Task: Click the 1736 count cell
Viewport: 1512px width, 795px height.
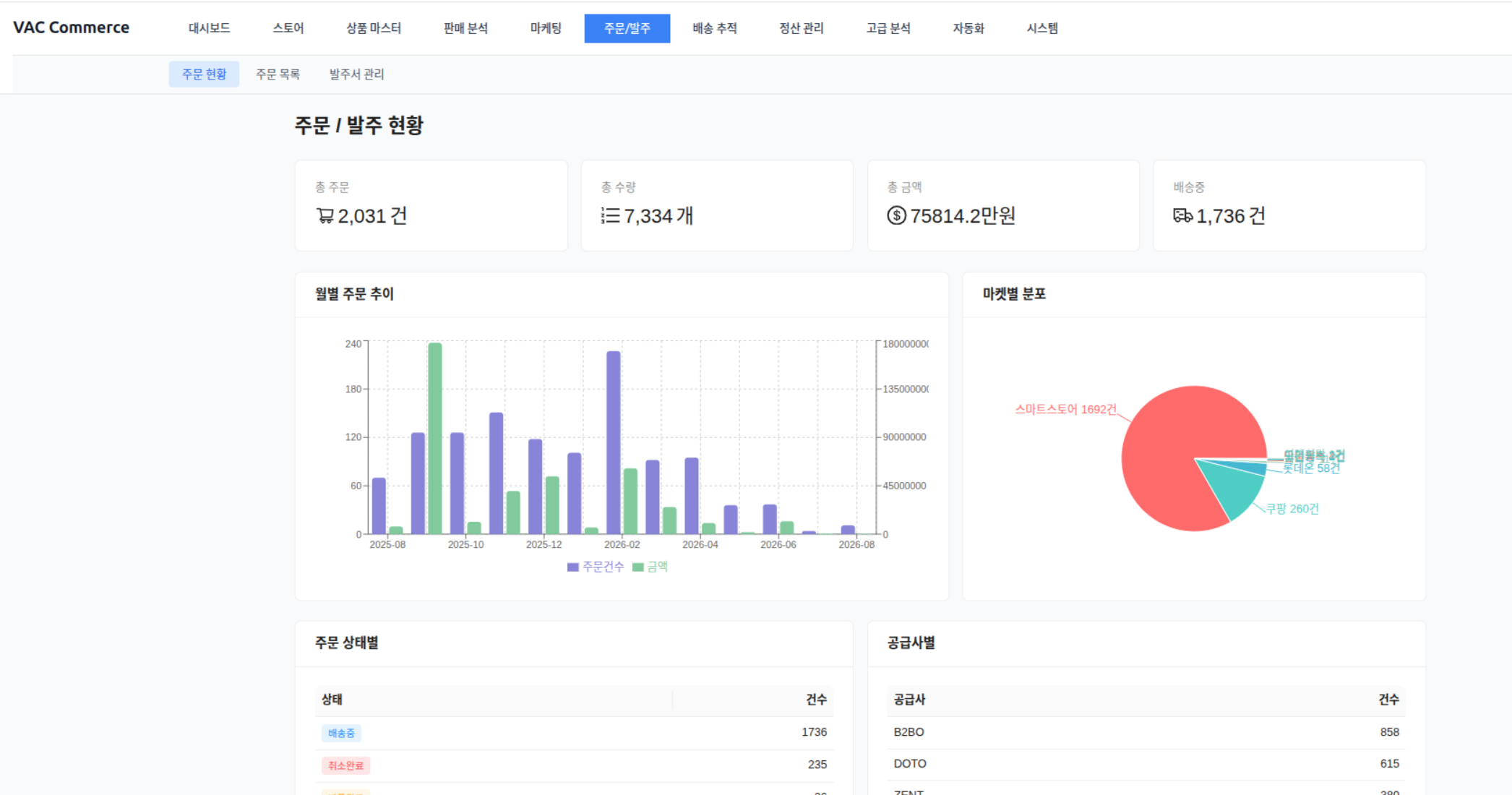Action: [x=814, y=732]
